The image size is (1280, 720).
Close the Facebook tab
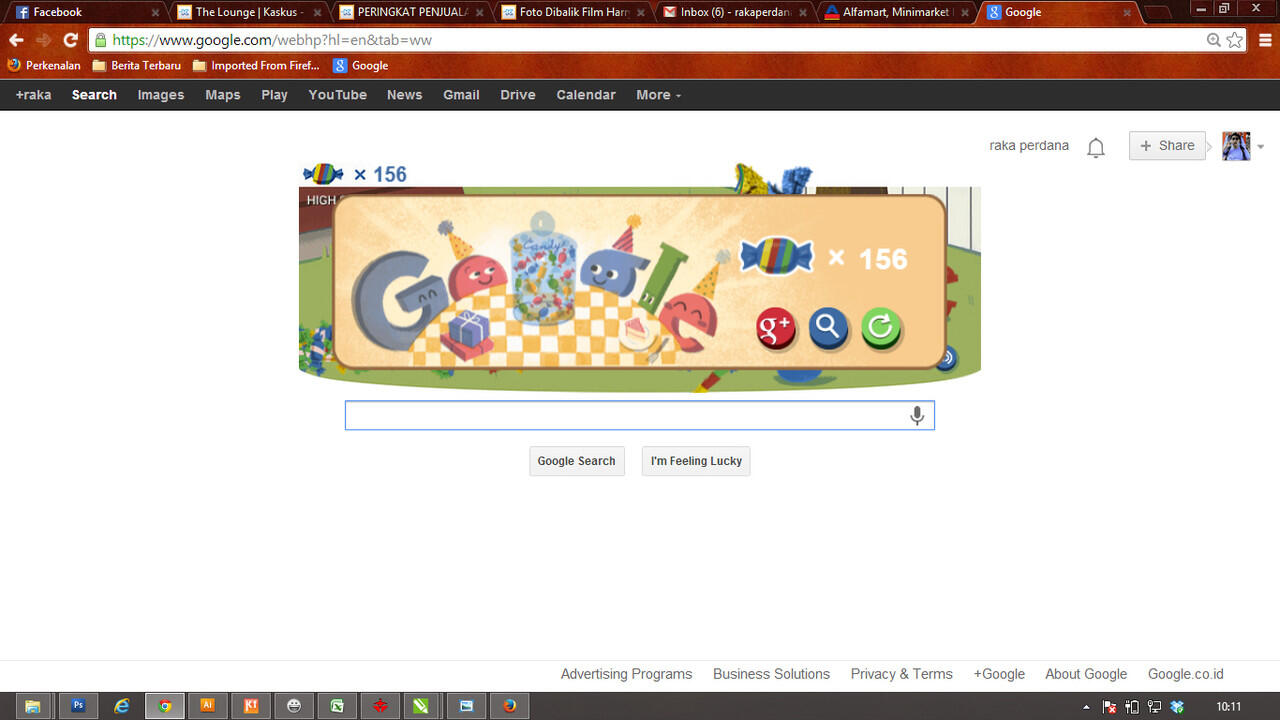click(155, 13)
